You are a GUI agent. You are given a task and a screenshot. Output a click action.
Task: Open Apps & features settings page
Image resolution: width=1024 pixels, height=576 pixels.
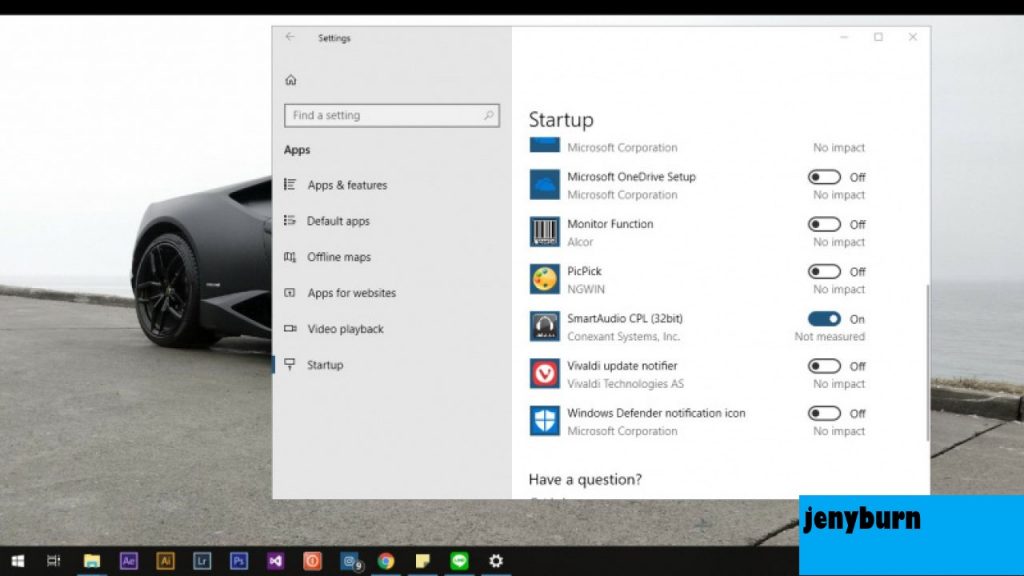(347, 185)
